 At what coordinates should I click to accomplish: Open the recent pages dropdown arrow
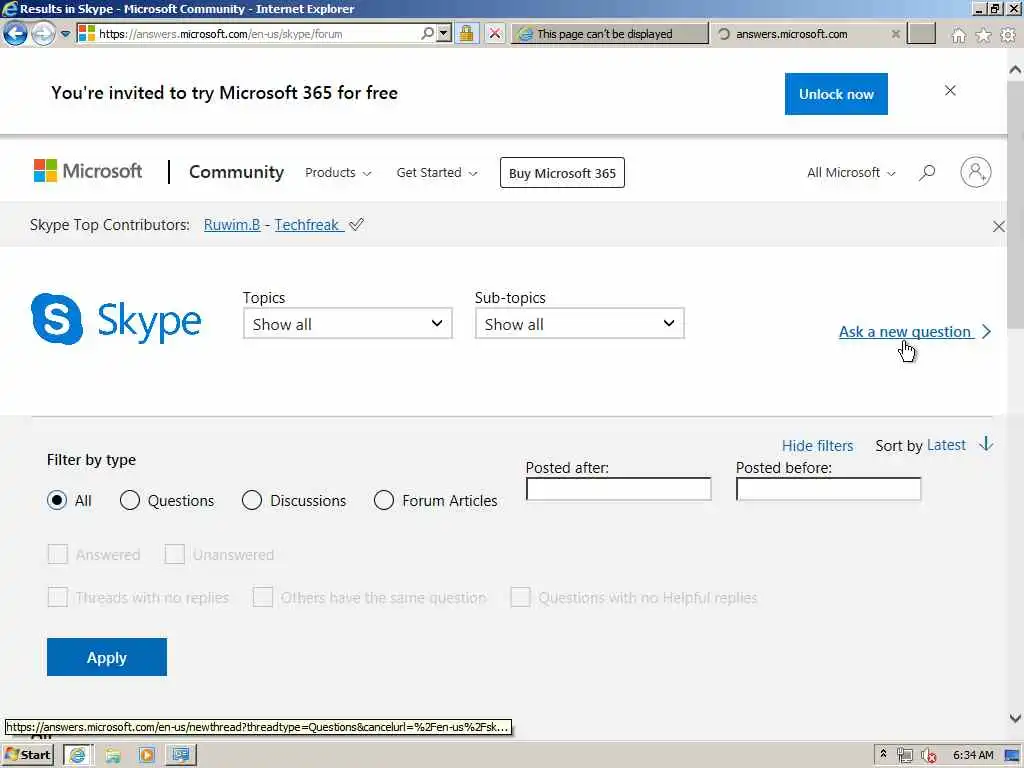tap(65, 33)
